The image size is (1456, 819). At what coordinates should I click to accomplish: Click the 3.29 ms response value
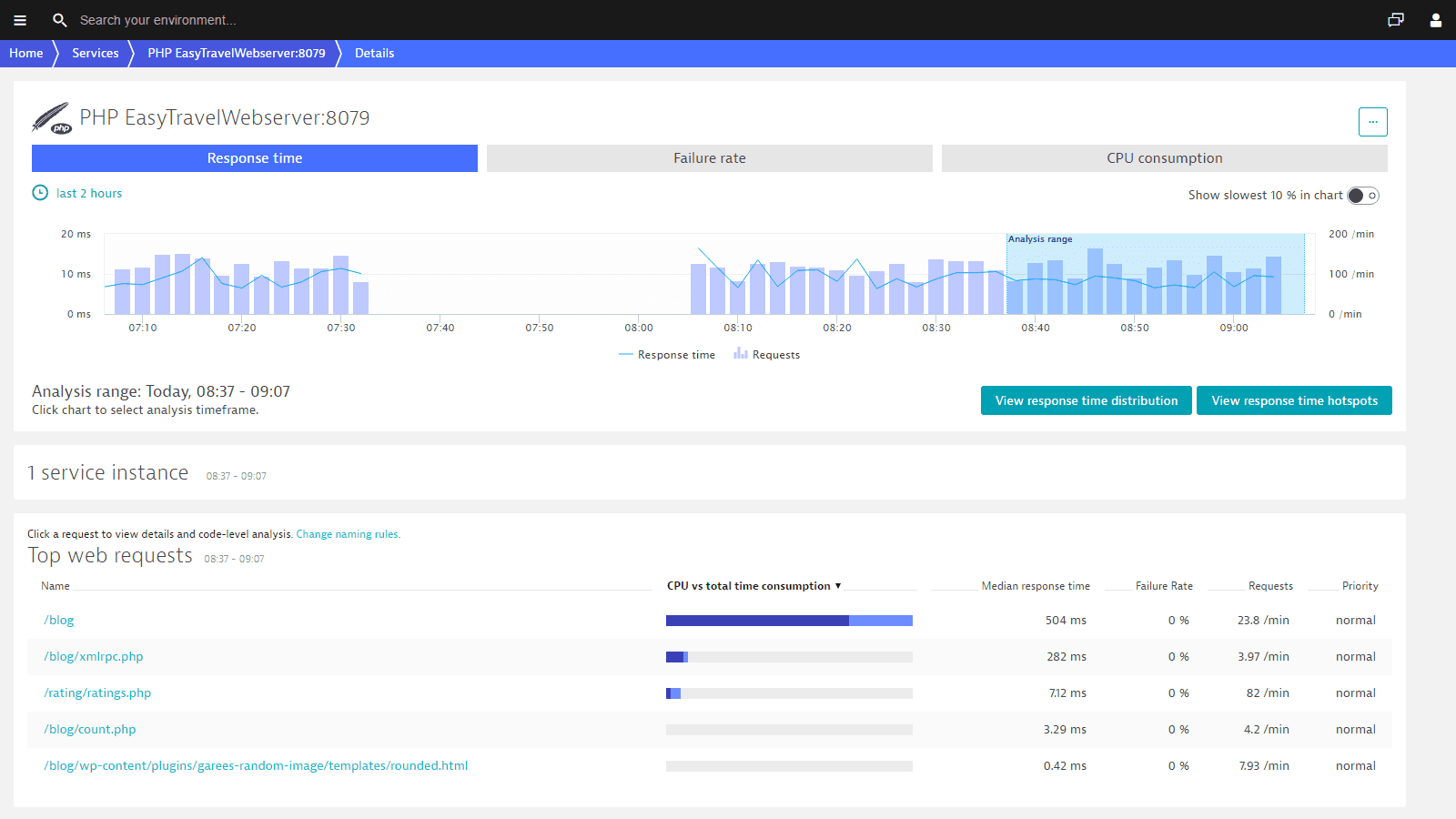point(1065,729)
